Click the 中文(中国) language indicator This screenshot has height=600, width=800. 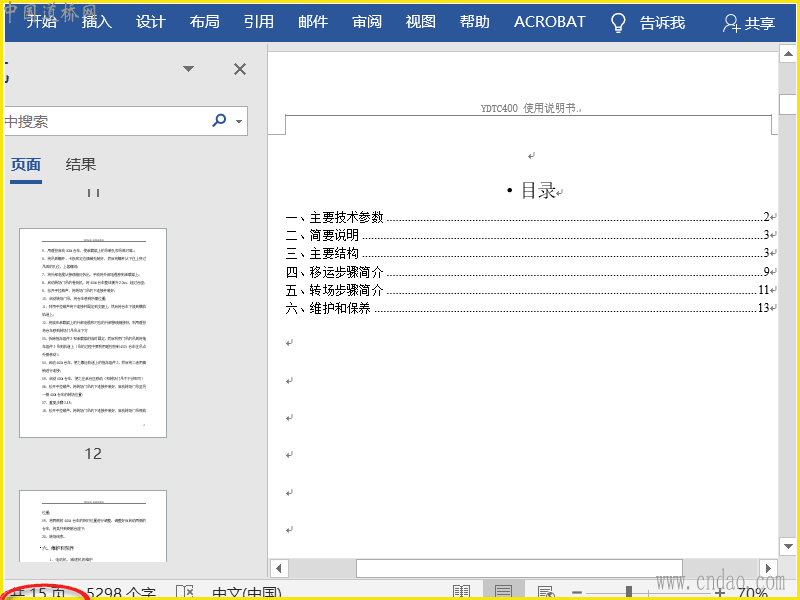click(246, 593)
